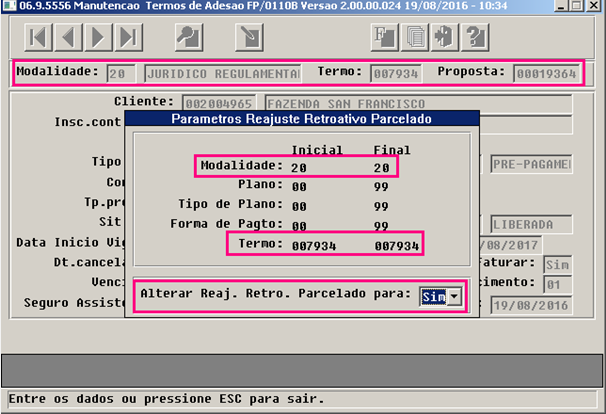Image resolution: width=606 pixels, height=414 pixels.
Task: Click the field showing 01 beside imento
Action: coord(557,285)
